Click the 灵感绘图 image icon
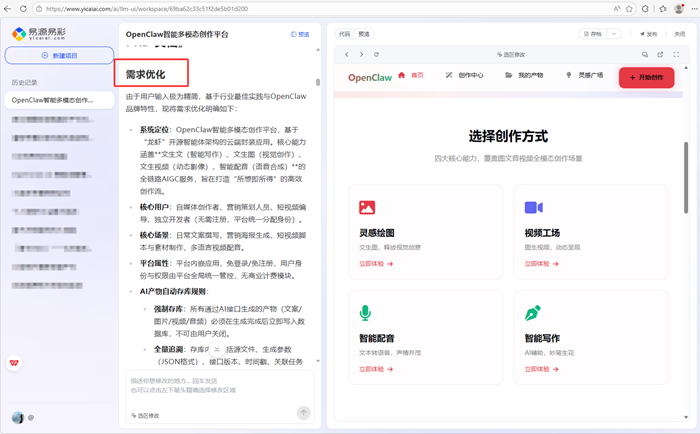This screenshot has height=434, width=700. pos(367,208)
